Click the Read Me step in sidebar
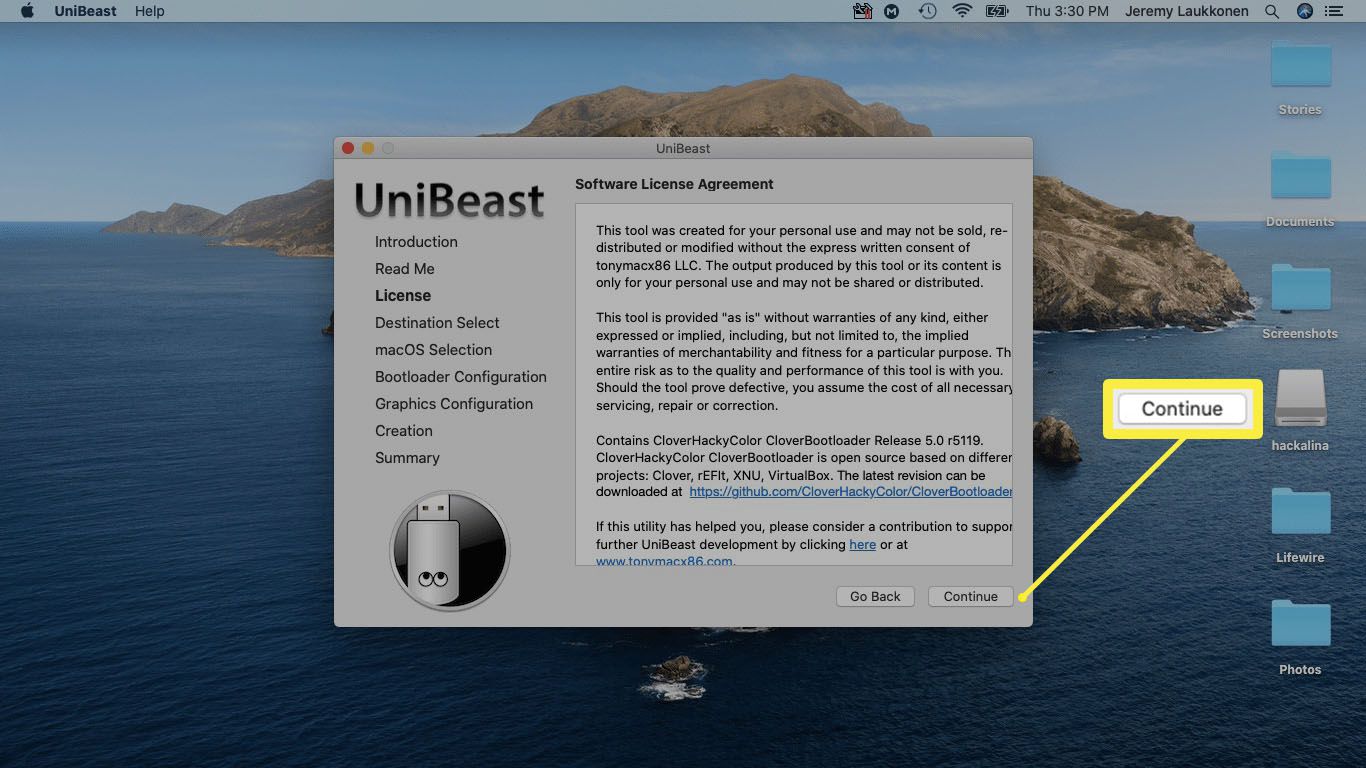The image size is (1366, 768). [404, 269]
